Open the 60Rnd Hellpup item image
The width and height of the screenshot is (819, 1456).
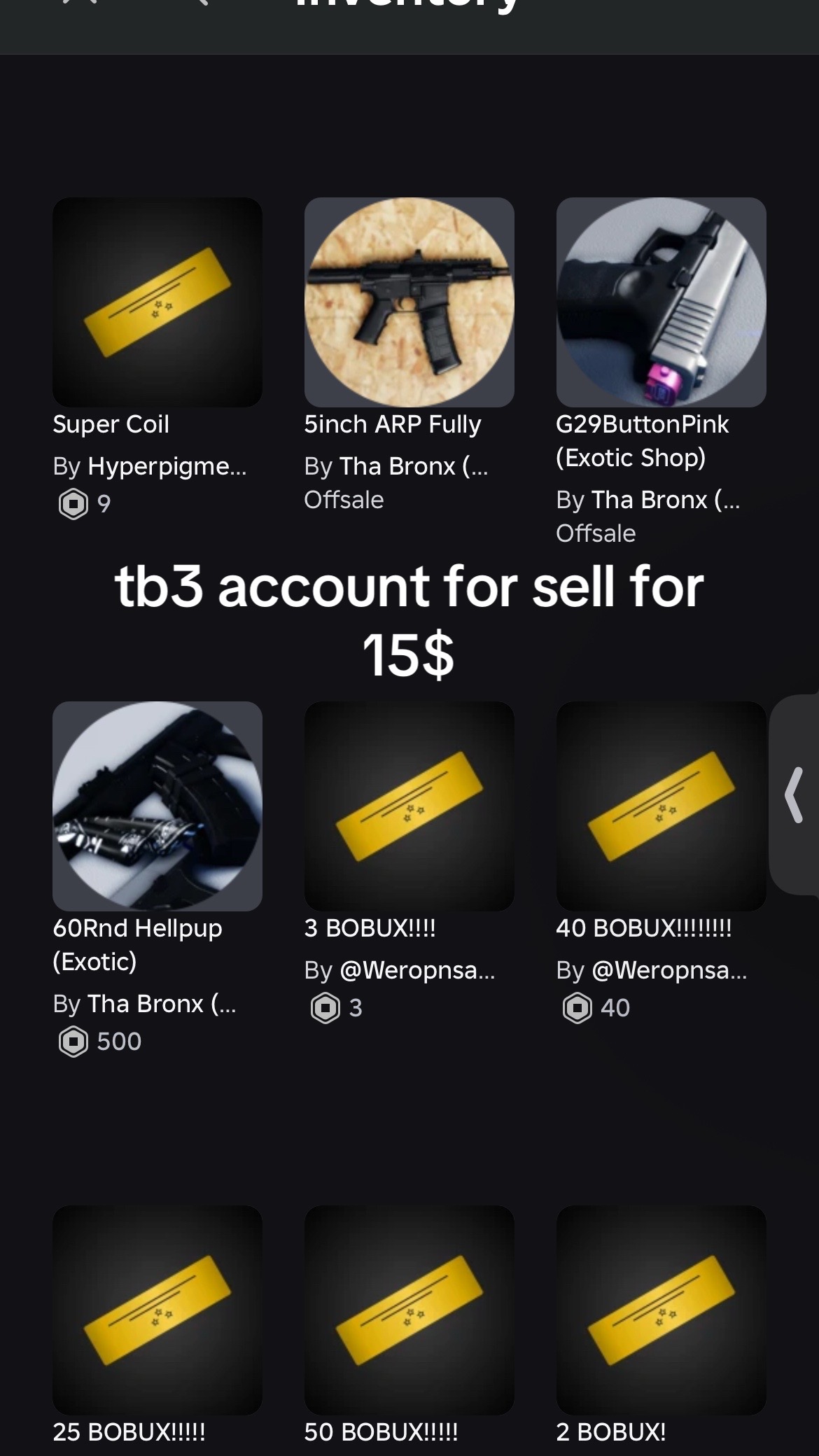point(157,806)
